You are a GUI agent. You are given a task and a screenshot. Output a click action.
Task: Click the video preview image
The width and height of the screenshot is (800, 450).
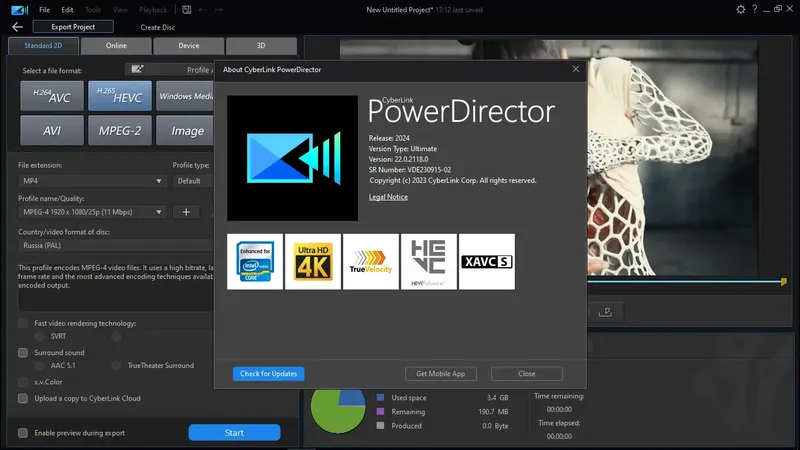[x=672, y=157]
